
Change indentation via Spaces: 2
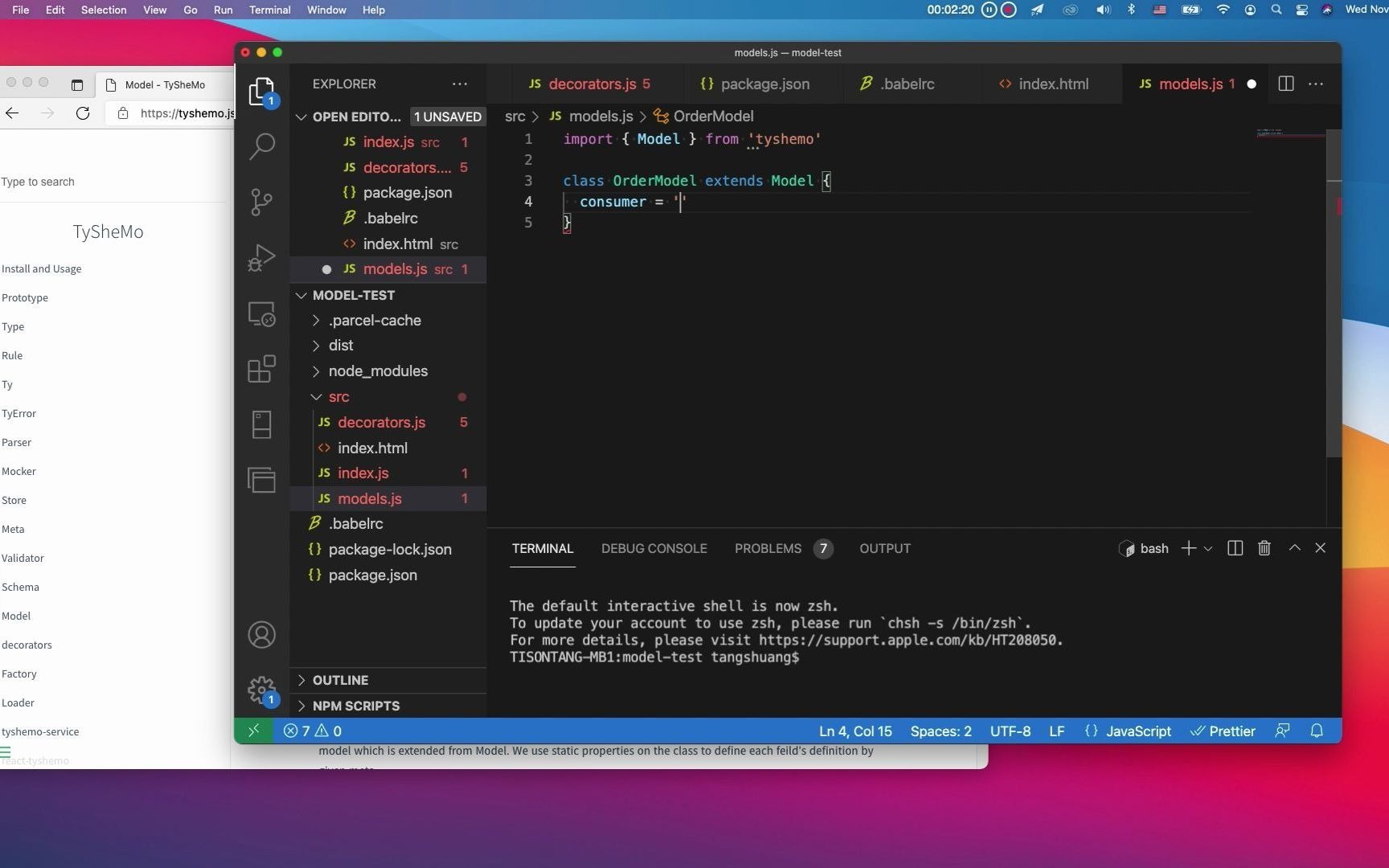[x=940, y=731]
